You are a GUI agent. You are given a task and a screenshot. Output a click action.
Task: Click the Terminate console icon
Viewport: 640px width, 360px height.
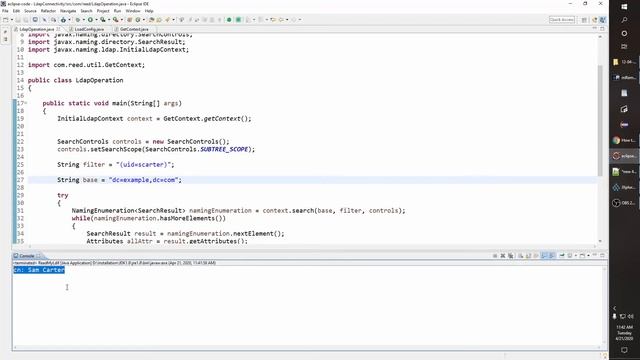495,256
